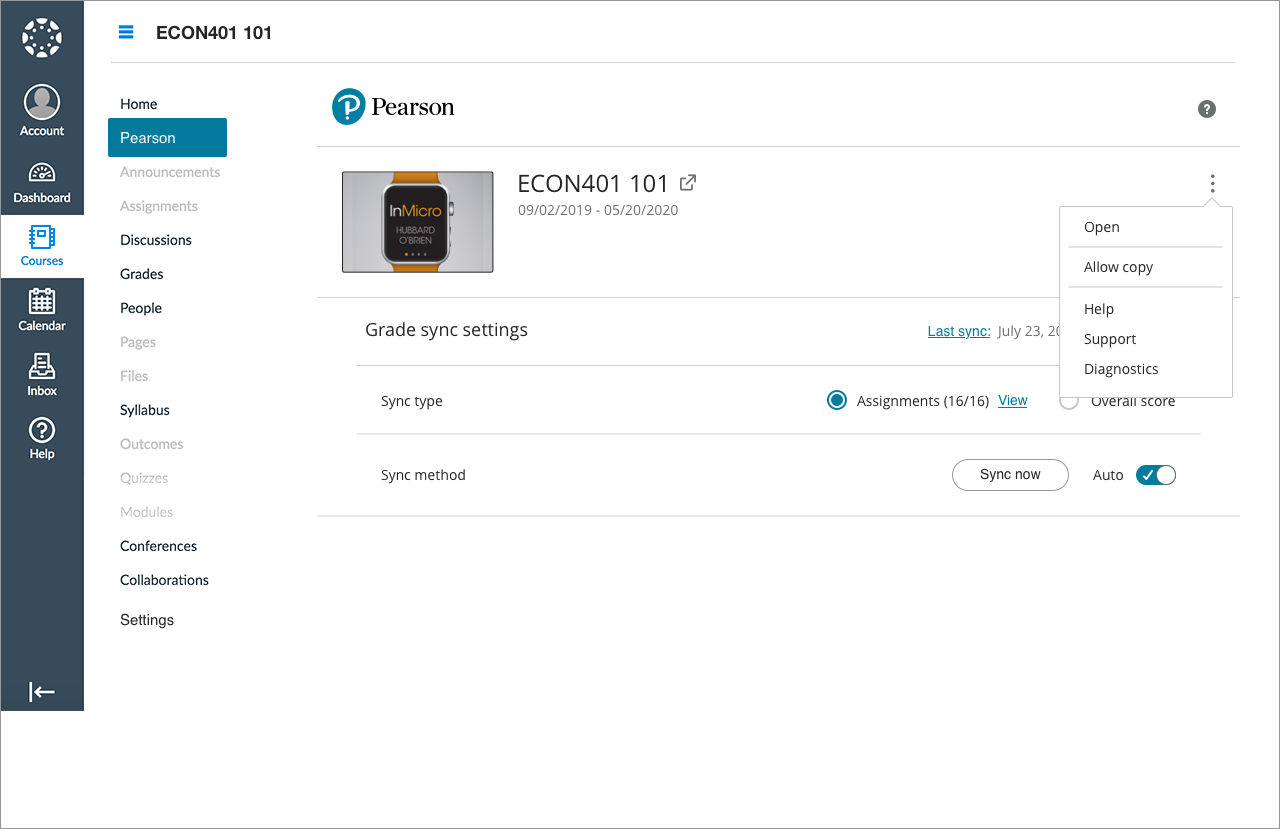The image size is (1280, 829).
Task: Click the Pearson logo
Action: click(x=393, y=107)
